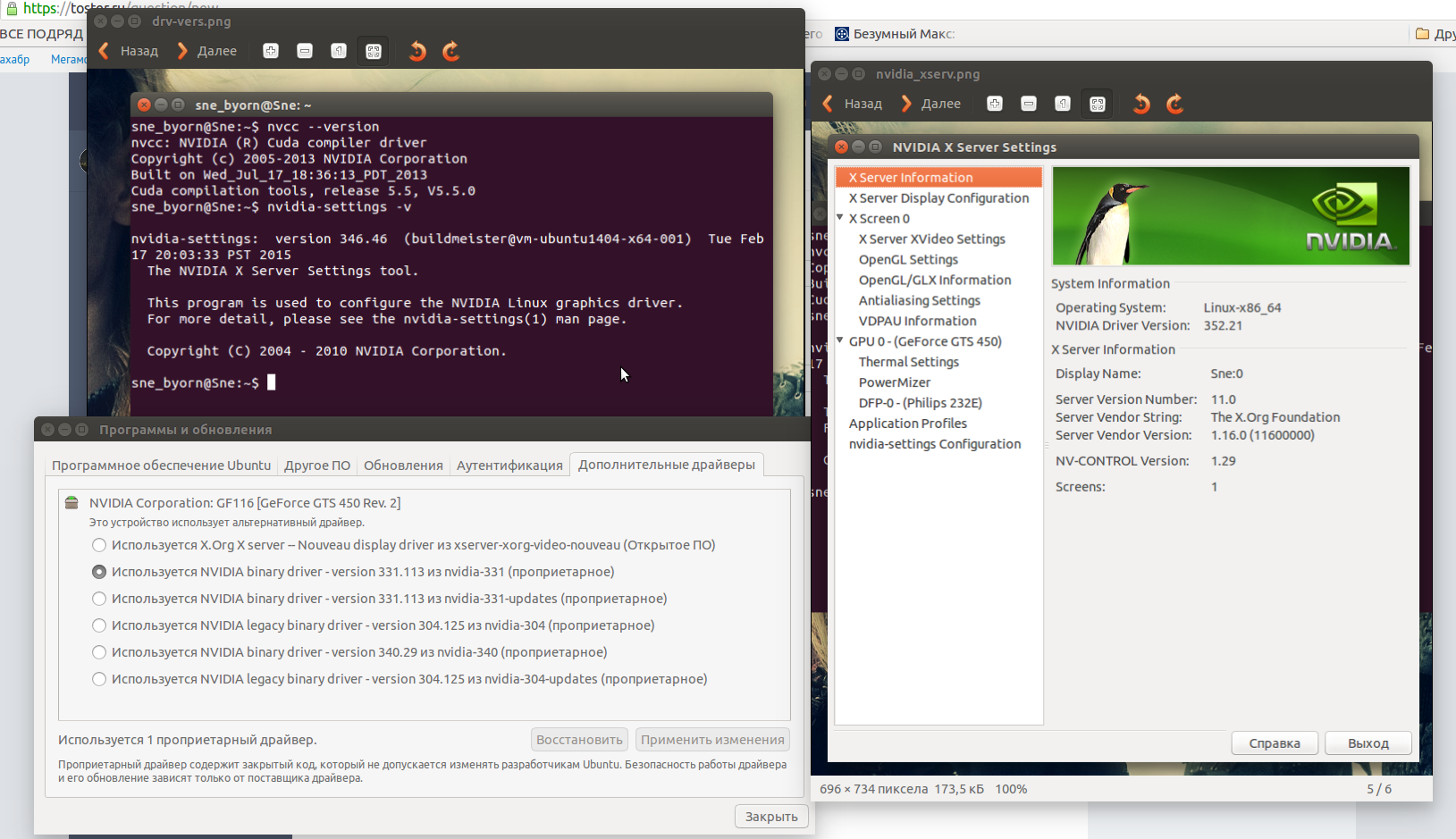Rotate nvidia_xserv.png clockwise
Image resolution: width=1456 pixels, height=839 pixels.
click(1175, 104)
